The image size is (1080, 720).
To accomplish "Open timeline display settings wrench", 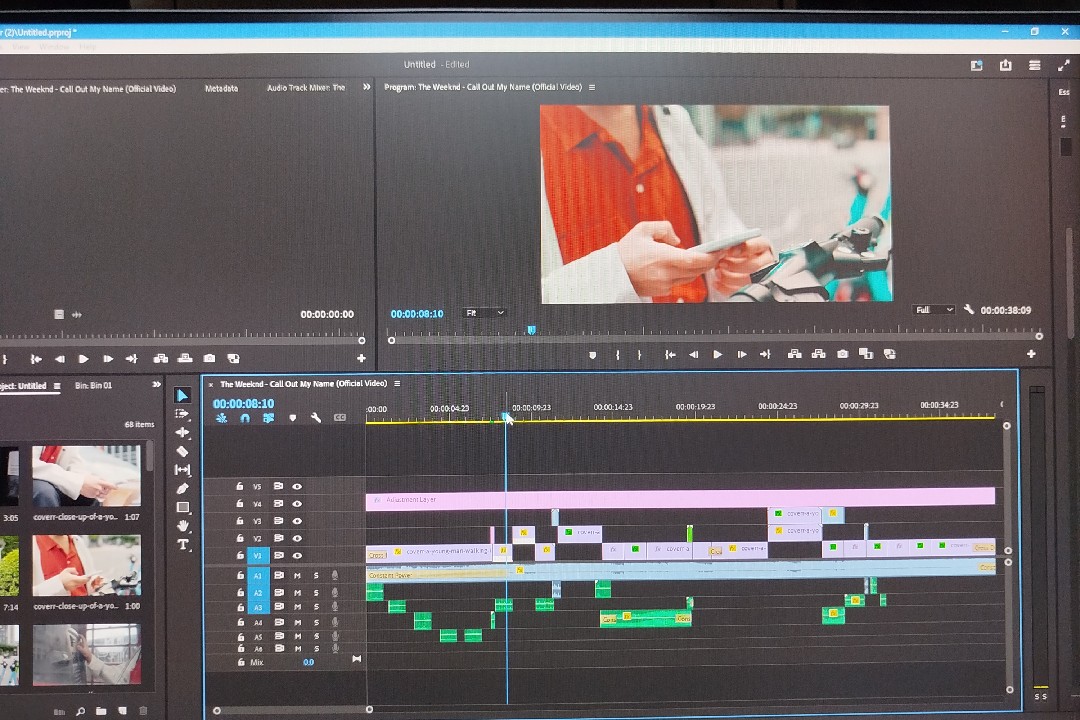I will (316, 418).
